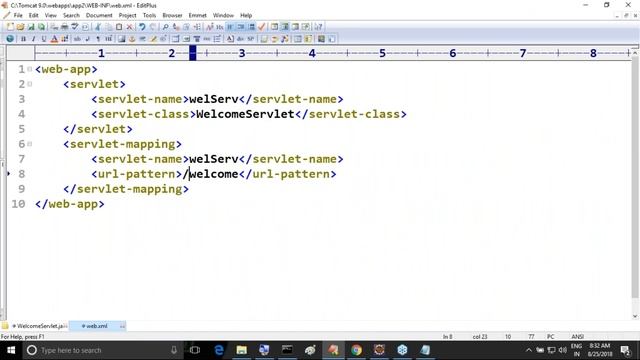This screenshot has height=360, width=640.
Task: Open the Search menu
Action: pos(71,16)
